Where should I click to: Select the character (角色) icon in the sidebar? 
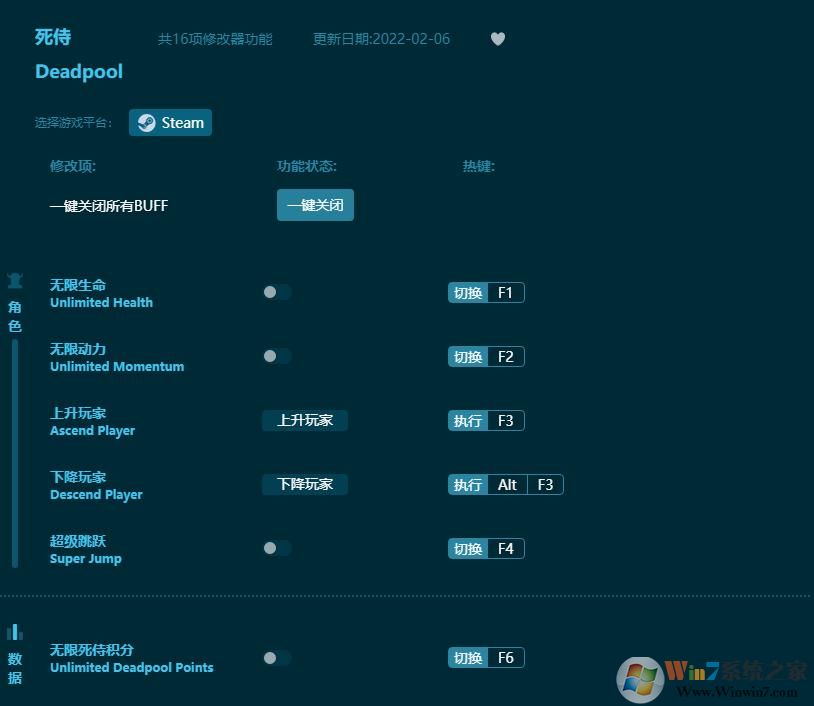click(14, 281)
